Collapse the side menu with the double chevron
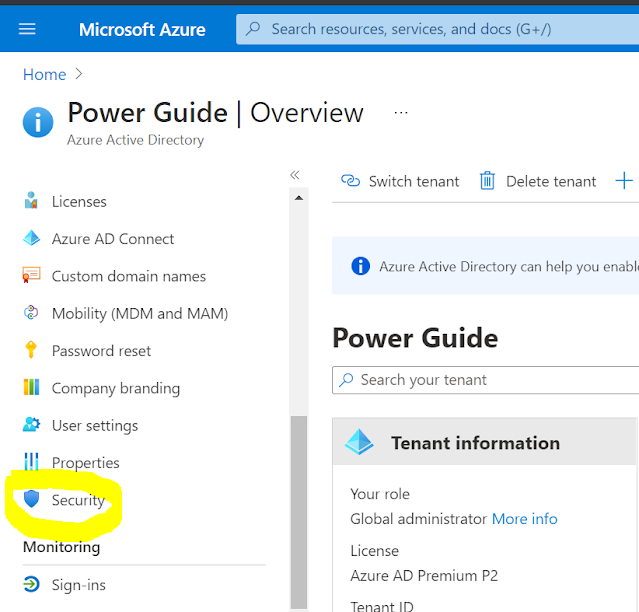This screenshot has width=639, height=612. tap(295, 175)
